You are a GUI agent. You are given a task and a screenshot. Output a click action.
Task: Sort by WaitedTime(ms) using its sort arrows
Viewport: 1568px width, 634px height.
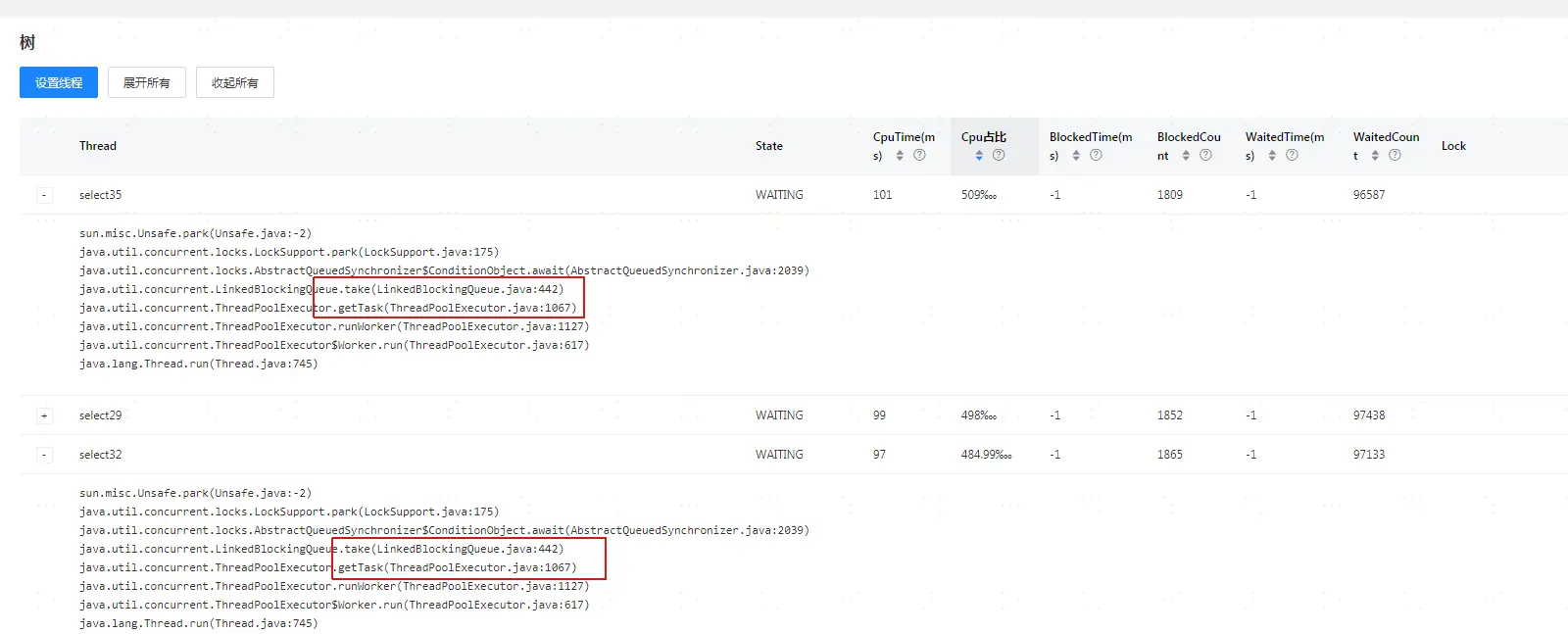click(1272, 156)
